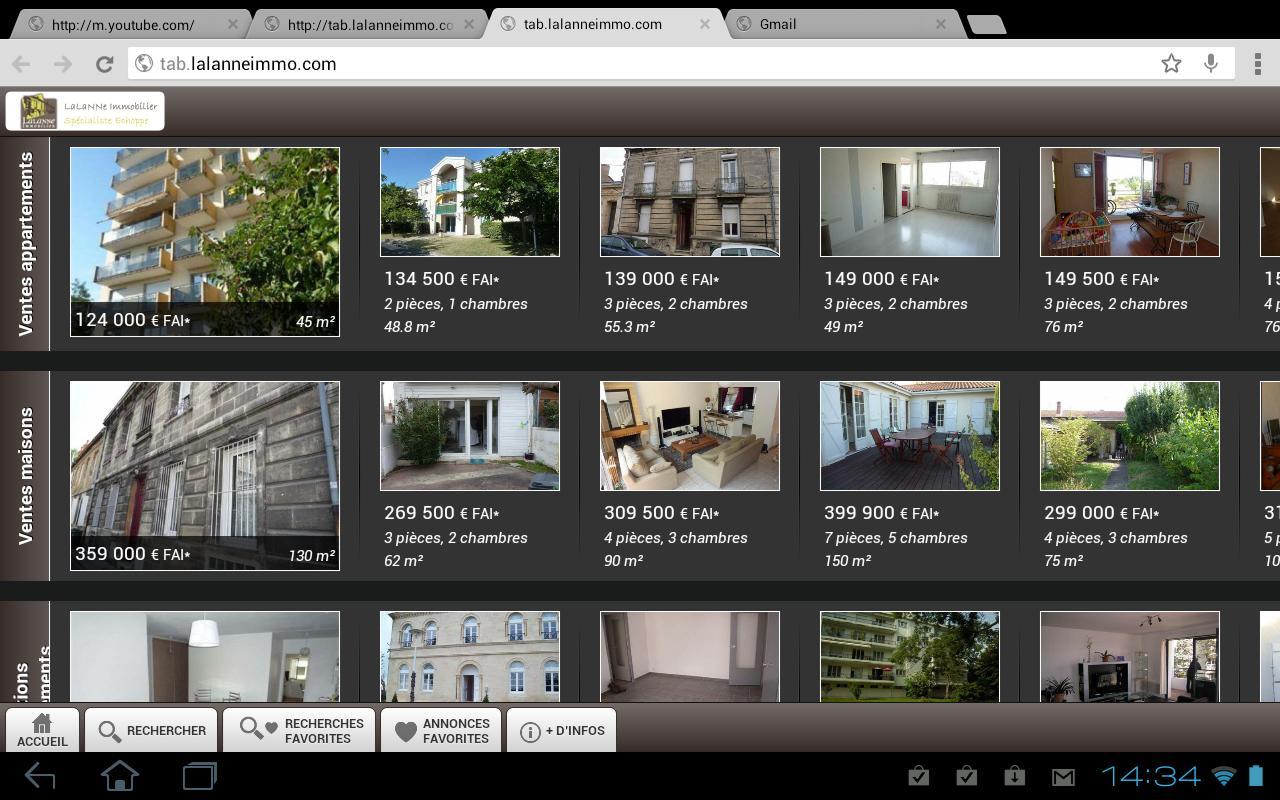1280x800 pixels.
Task: Open the + D'infos button
Action: pos(562,730)
